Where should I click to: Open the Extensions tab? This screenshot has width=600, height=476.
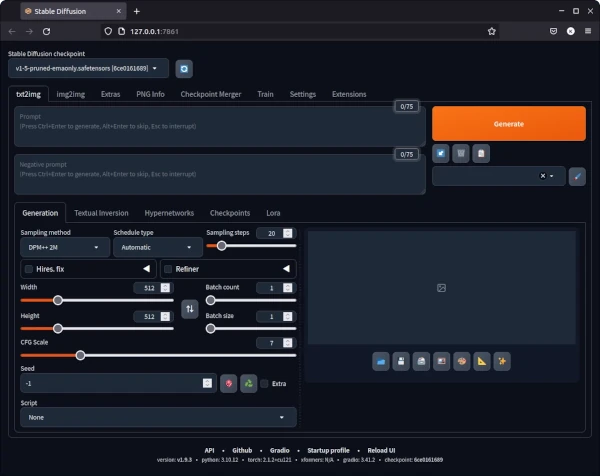(x=349, y=94)
